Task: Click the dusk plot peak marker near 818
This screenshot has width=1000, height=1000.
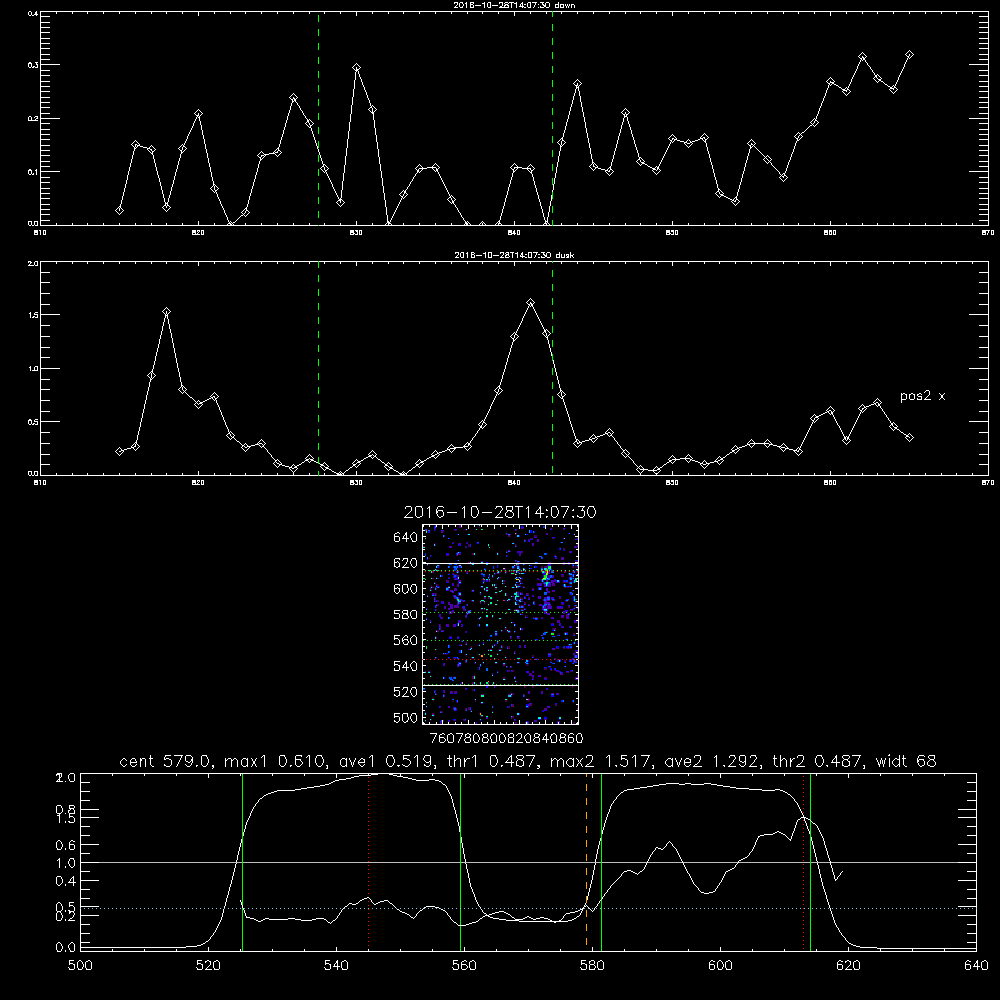Action: click(x=166, y=312)
